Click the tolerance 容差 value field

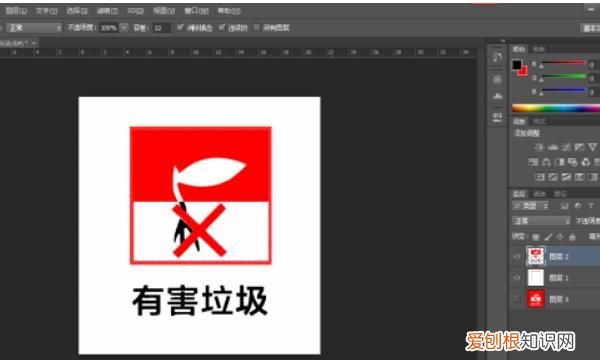coord(161,28)
